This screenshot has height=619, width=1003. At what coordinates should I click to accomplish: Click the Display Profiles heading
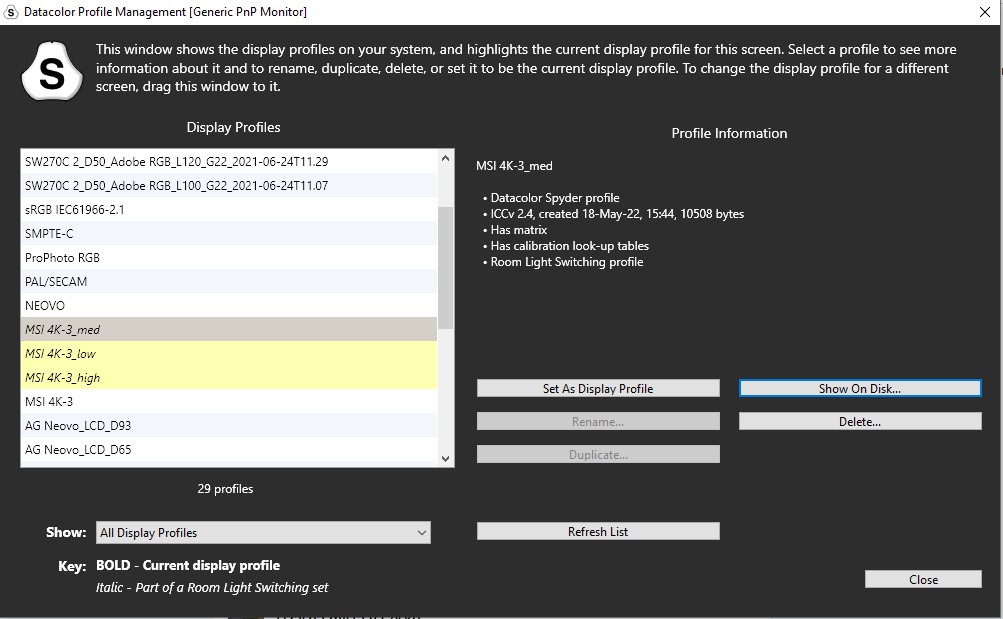[x=233, y=127]
